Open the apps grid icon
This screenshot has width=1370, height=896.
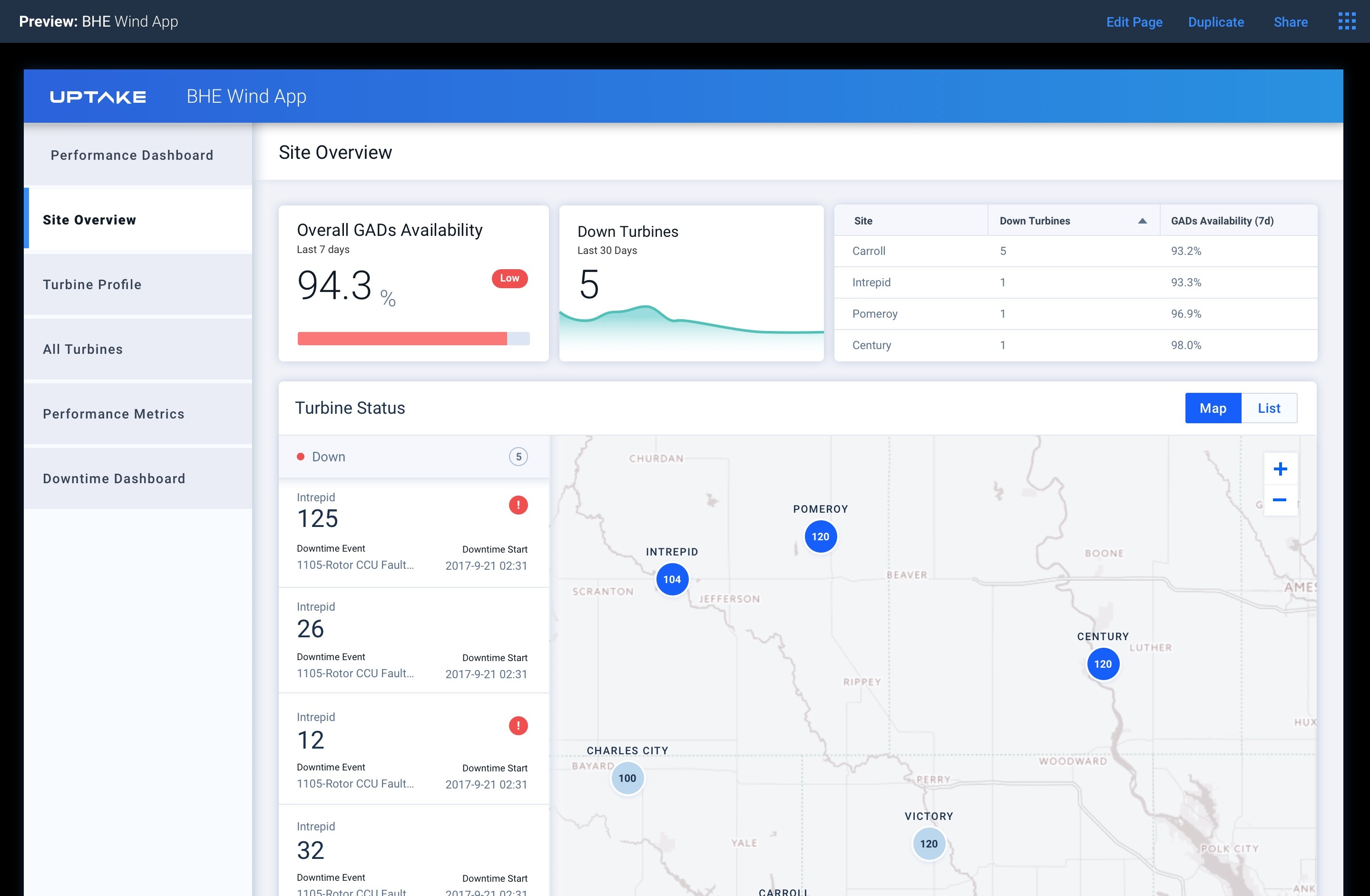click(1346, 21)
